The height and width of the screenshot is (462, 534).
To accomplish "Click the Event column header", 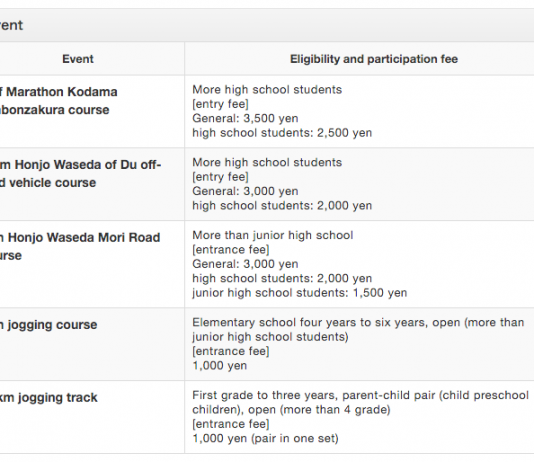I will point(78,59).
